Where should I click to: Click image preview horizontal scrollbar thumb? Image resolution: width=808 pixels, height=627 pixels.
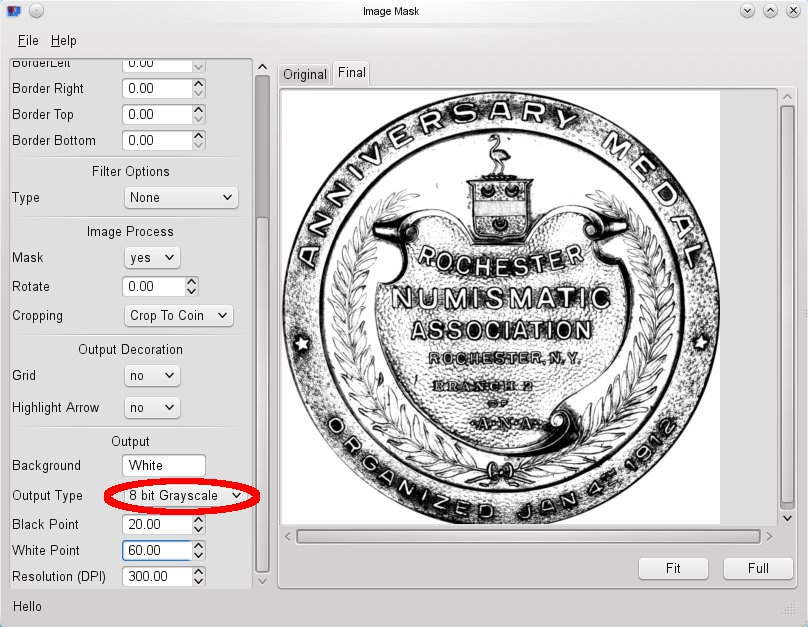pyautogui.click(x=528, y=536)
